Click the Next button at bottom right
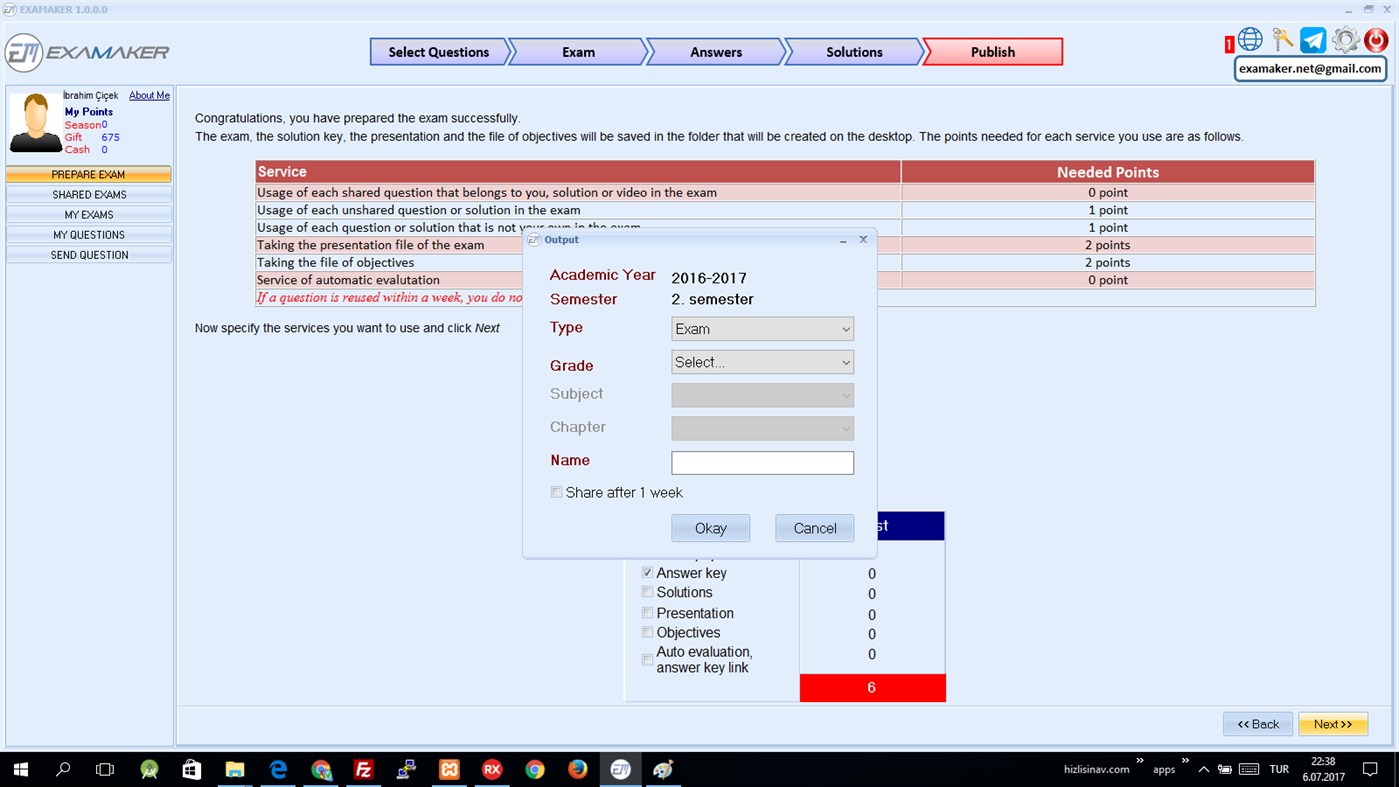Image resolution: width=1399 pixels, height=787 pixels. [1333, 723]
